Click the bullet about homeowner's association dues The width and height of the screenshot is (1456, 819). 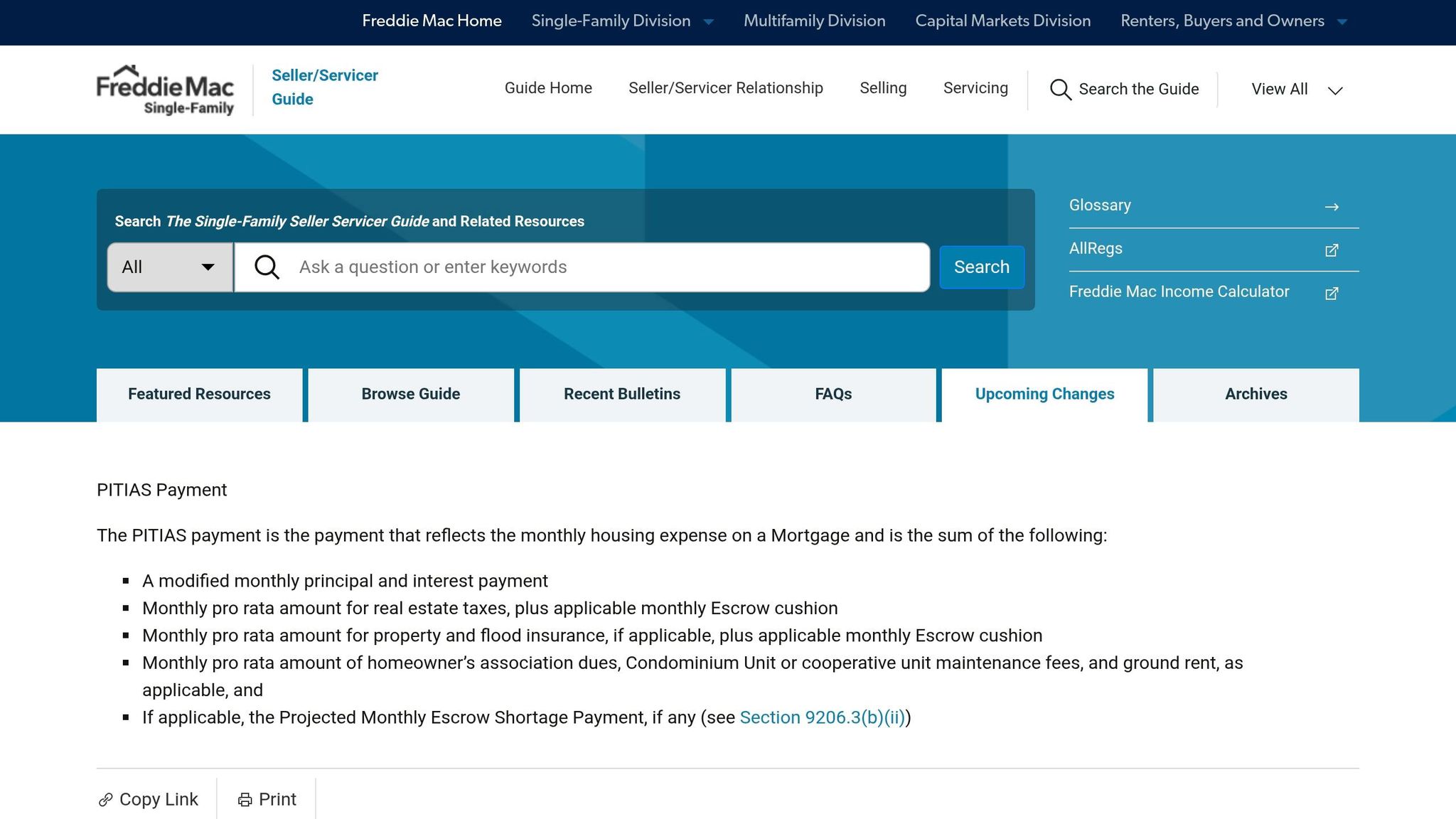pos(692,677)
